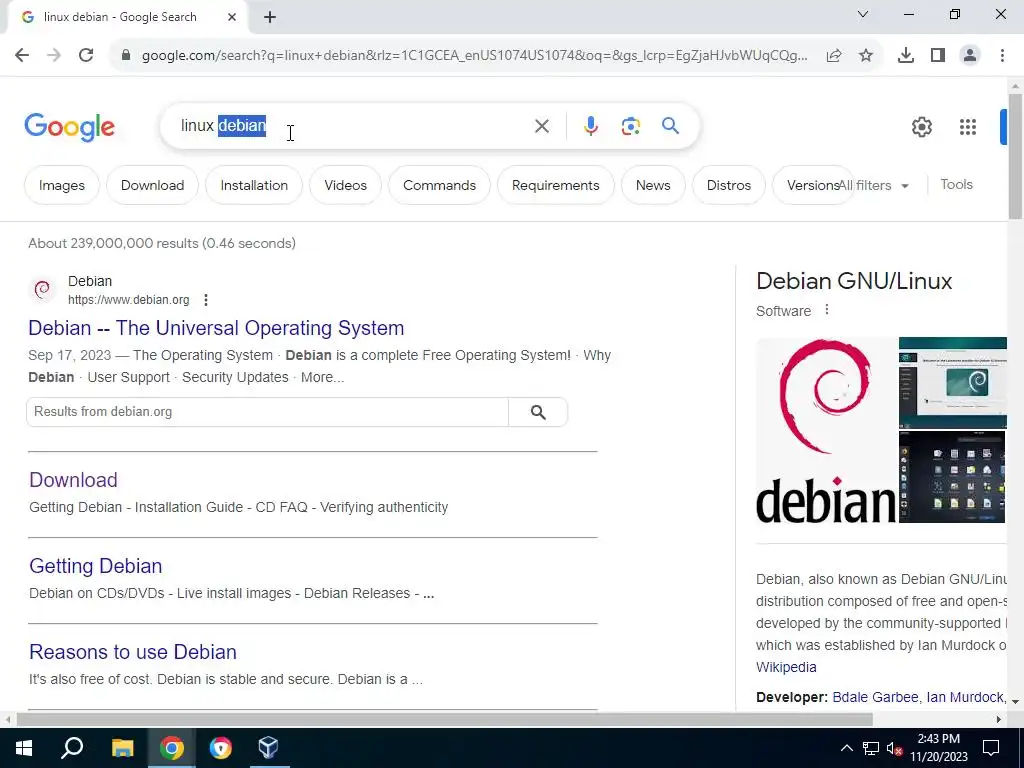1024x768 pixels.
Task: Open Chrome three-dot menu
Action: (1002, 56)
